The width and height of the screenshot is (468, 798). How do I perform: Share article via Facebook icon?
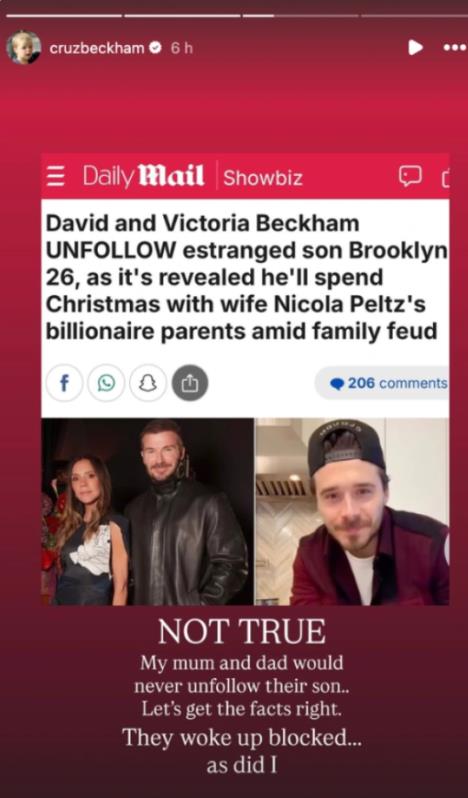(64, 383)
